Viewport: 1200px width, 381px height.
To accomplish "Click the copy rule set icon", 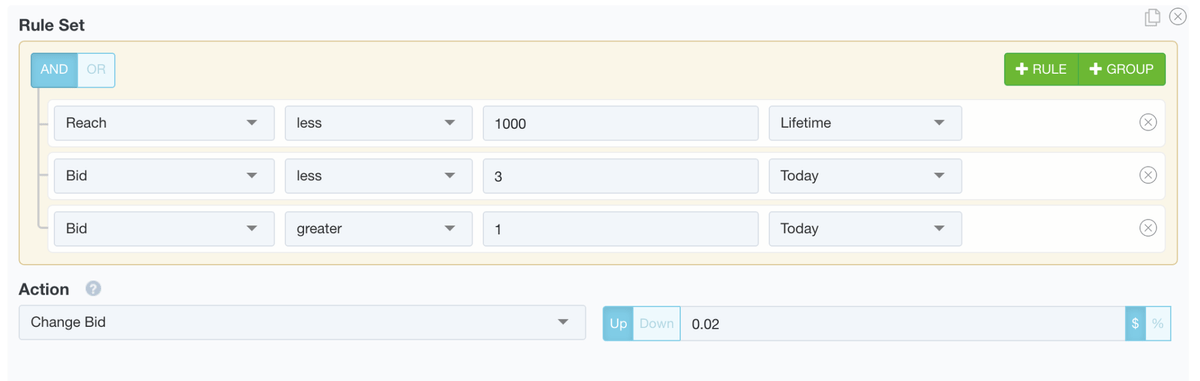I will [x=1152, y=17].
